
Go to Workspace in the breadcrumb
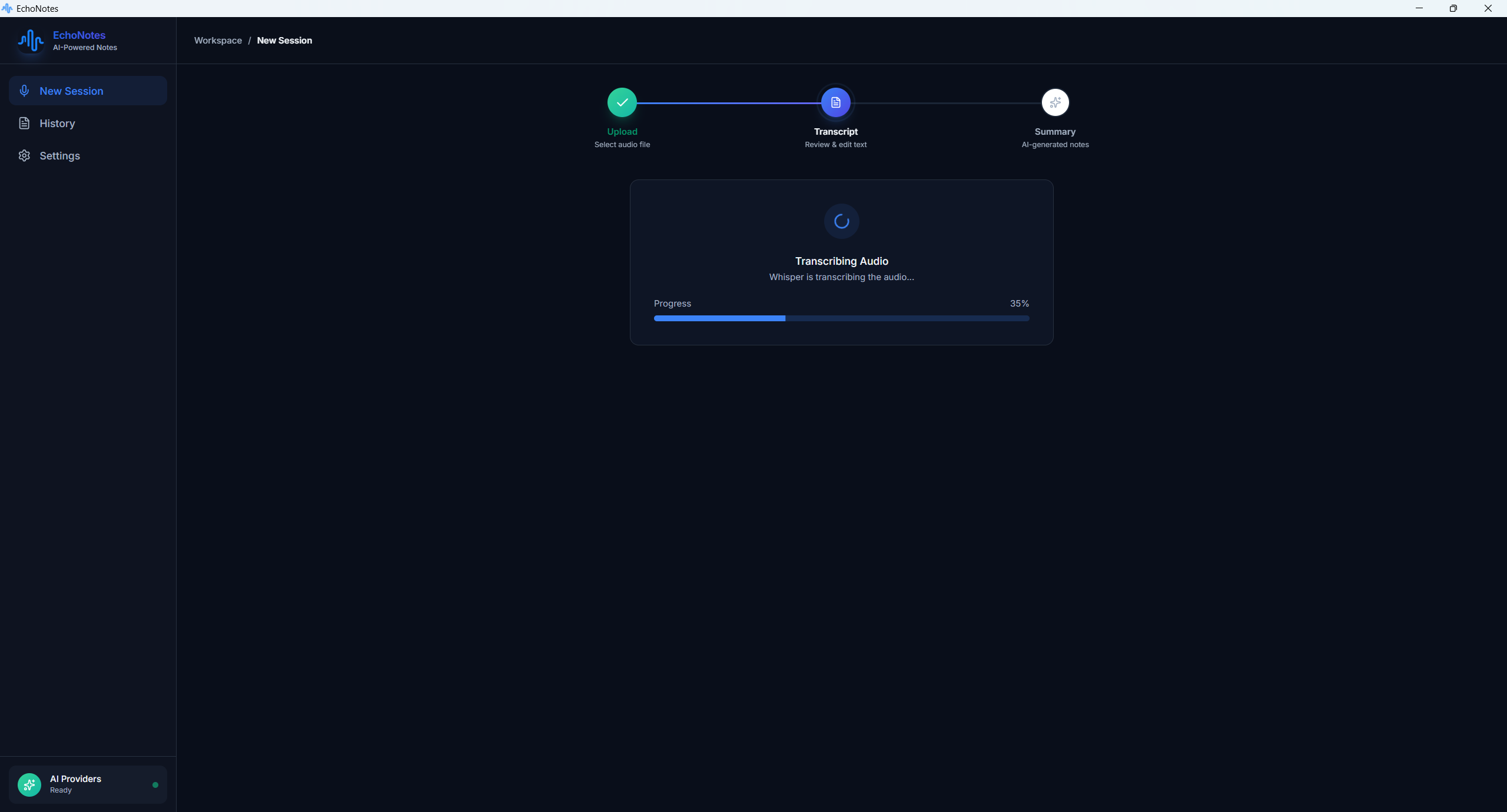[218, 41]
